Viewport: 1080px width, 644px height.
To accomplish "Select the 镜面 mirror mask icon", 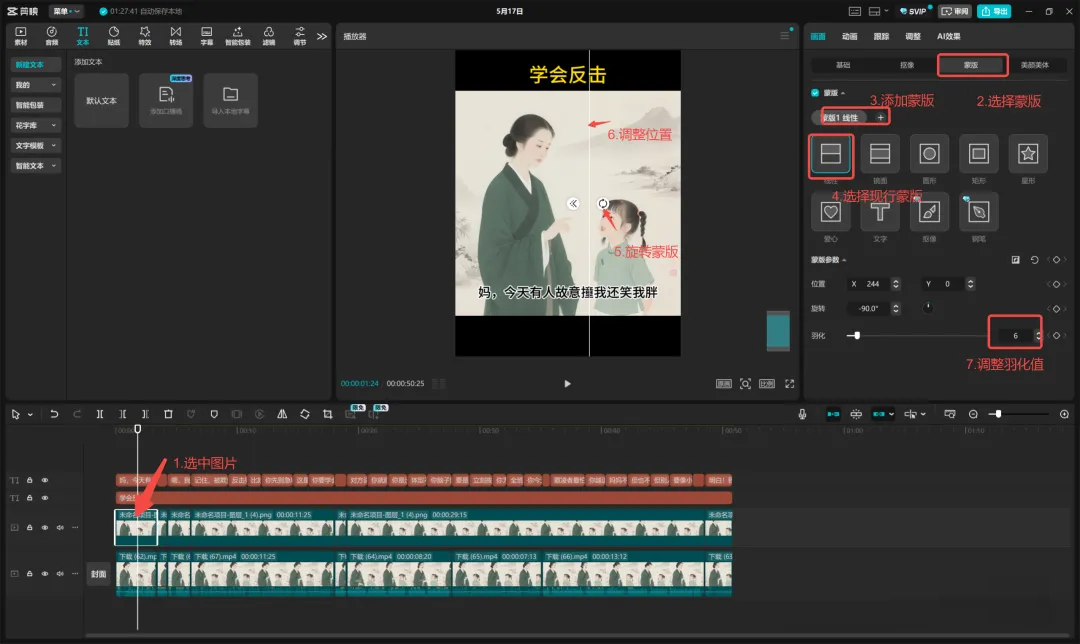I will [880, 154].
